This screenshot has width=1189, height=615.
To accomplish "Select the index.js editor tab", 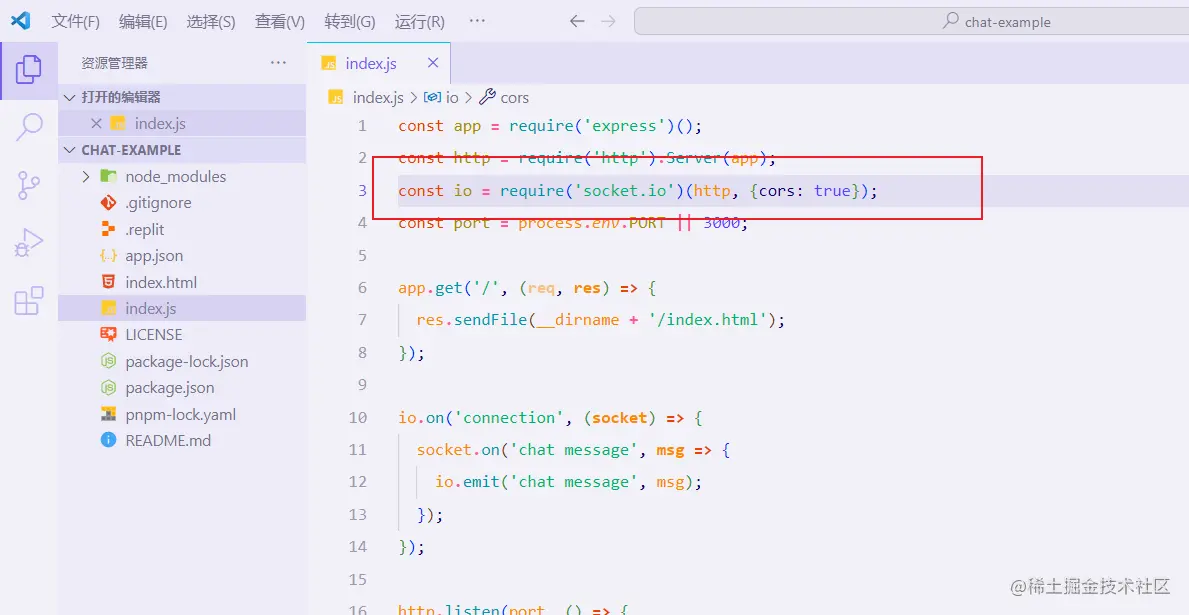I will pyautogui.click(x=379, y=63).
